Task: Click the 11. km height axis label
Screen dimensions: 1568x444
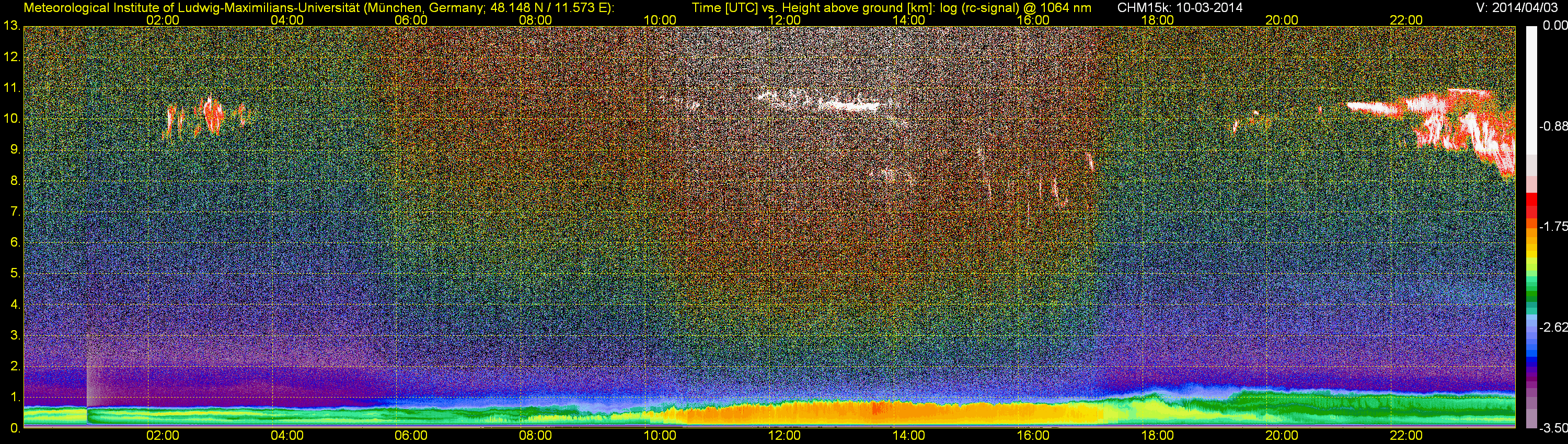Action: (x=11, y=88)
